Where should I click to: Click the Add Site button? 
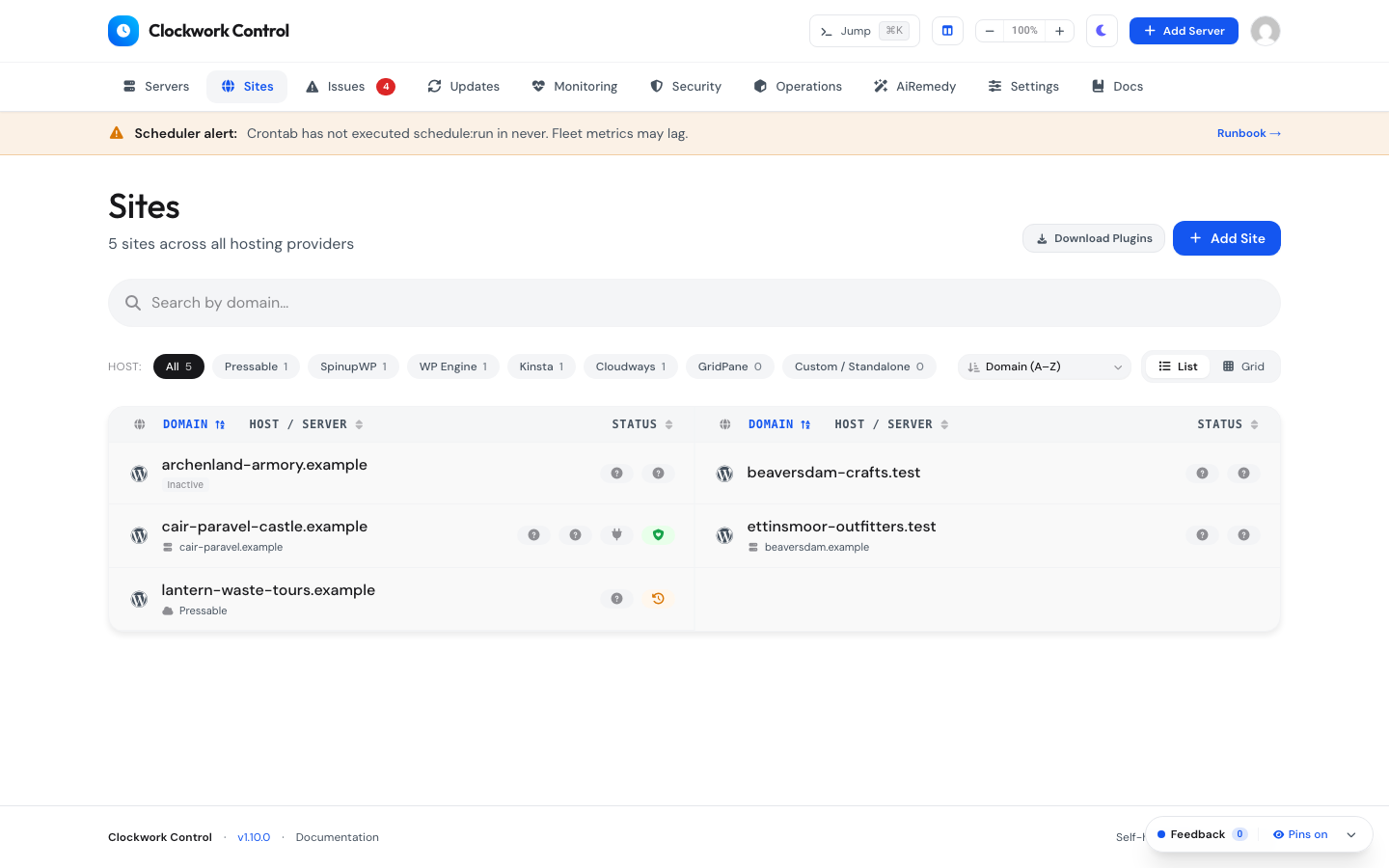[1227, 238]
